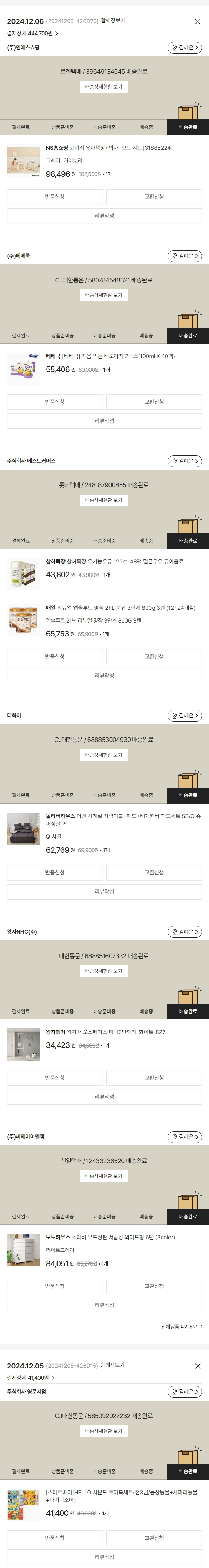The height and width of the screenshot is (1568, 209).
Task: Open 김혜은 address pin for 더화이
Action: [x=185, y=716]
